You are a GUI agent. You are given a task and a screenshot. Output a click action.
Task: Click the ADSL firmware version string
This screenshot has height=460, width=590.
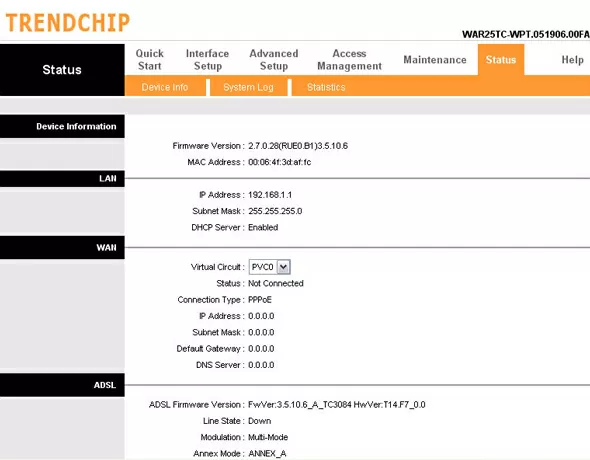[x=337, y=405]
